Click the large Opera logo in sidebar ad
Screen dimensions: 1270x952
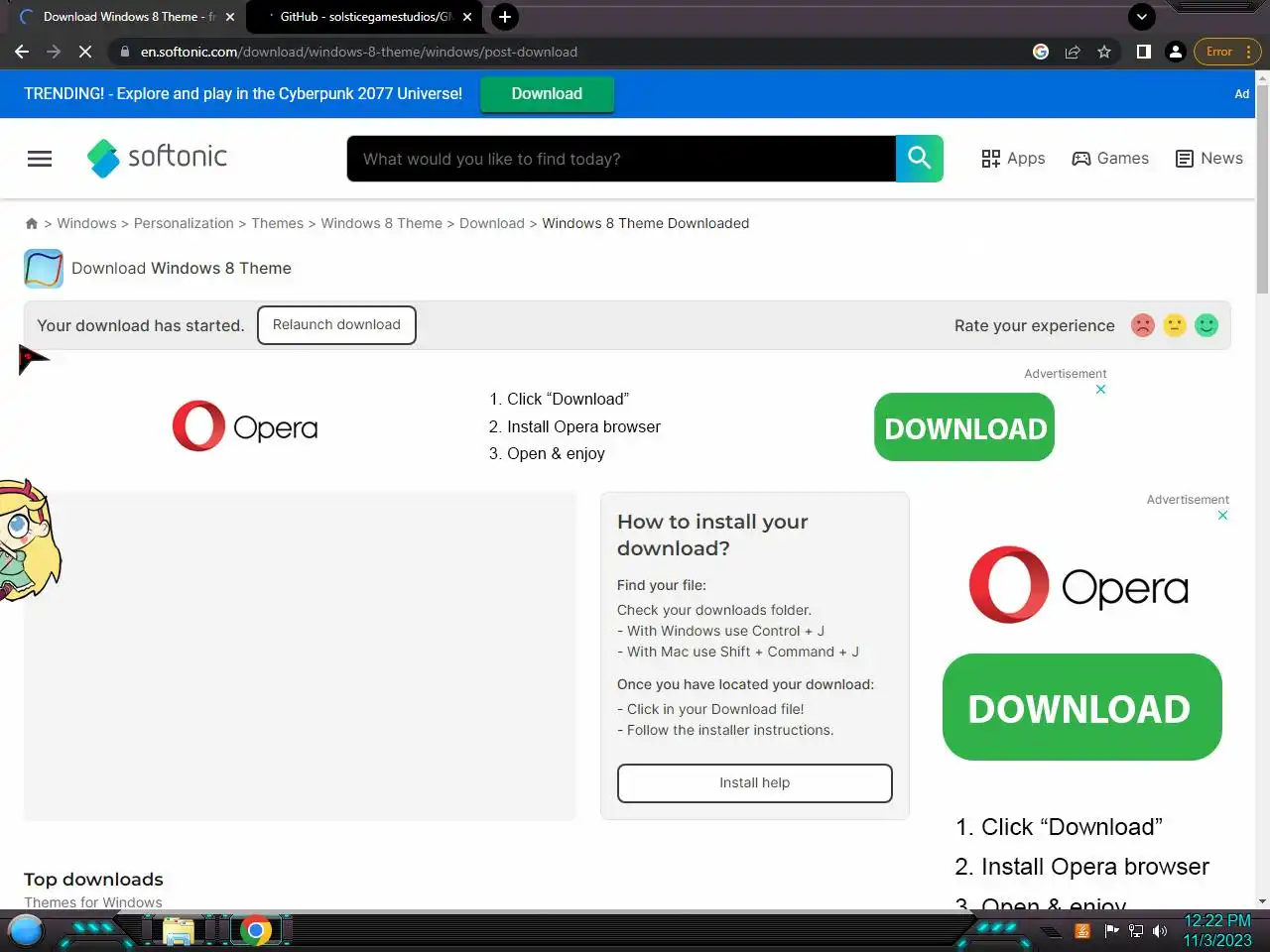point(1079,585)
